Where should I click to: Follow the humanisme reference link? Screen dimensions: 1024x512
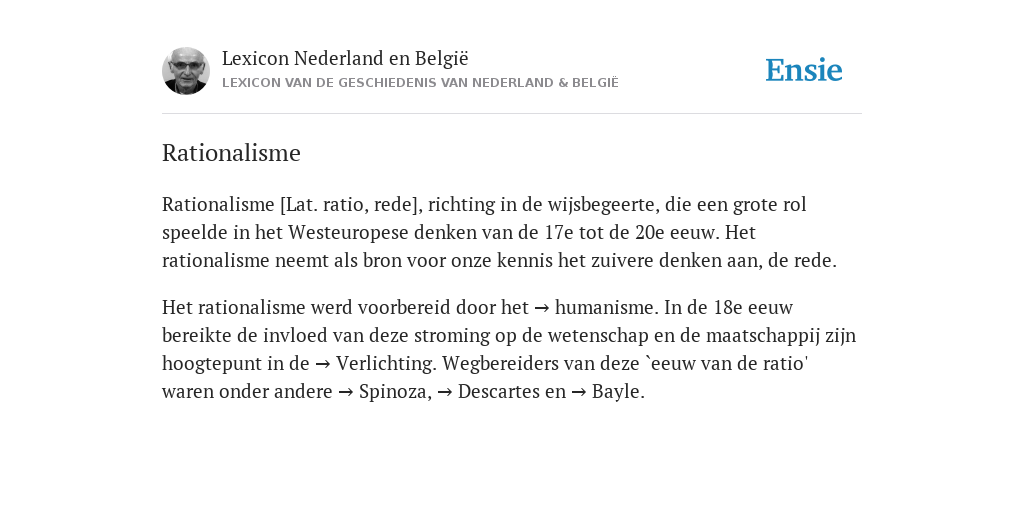607,307
